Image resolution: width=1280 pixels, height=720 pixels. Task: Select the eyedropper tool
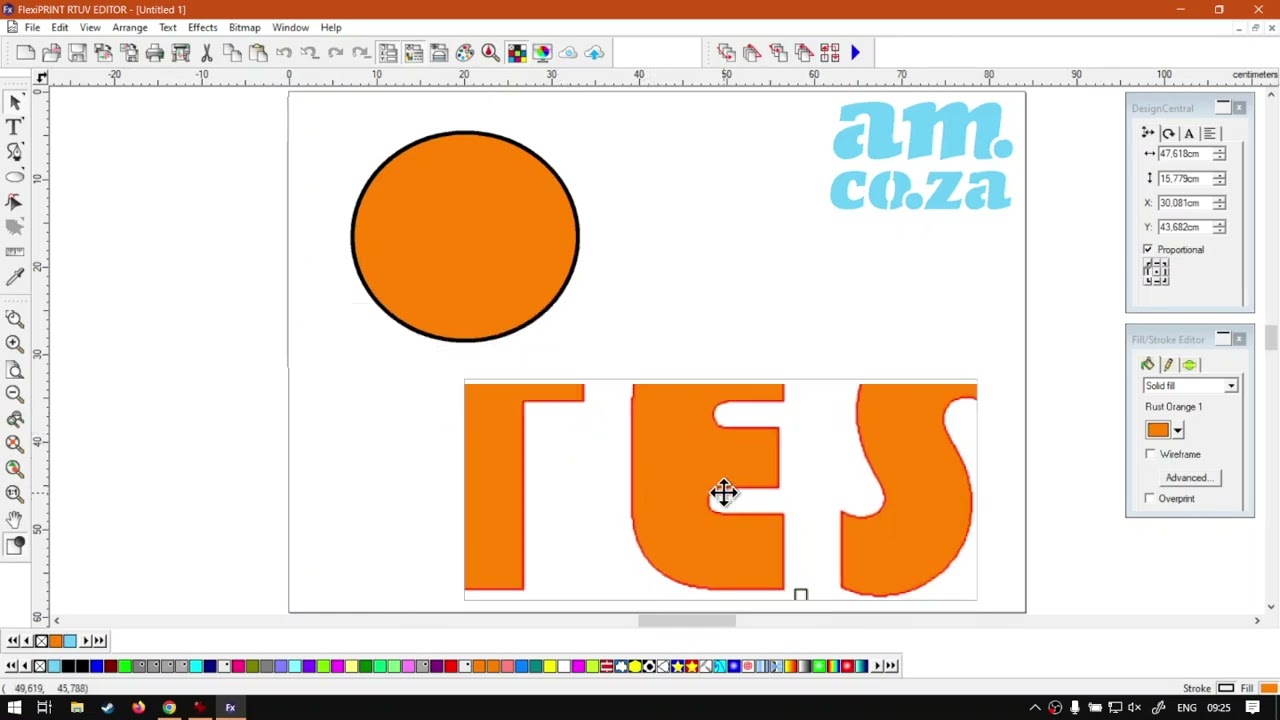(15, 277)
